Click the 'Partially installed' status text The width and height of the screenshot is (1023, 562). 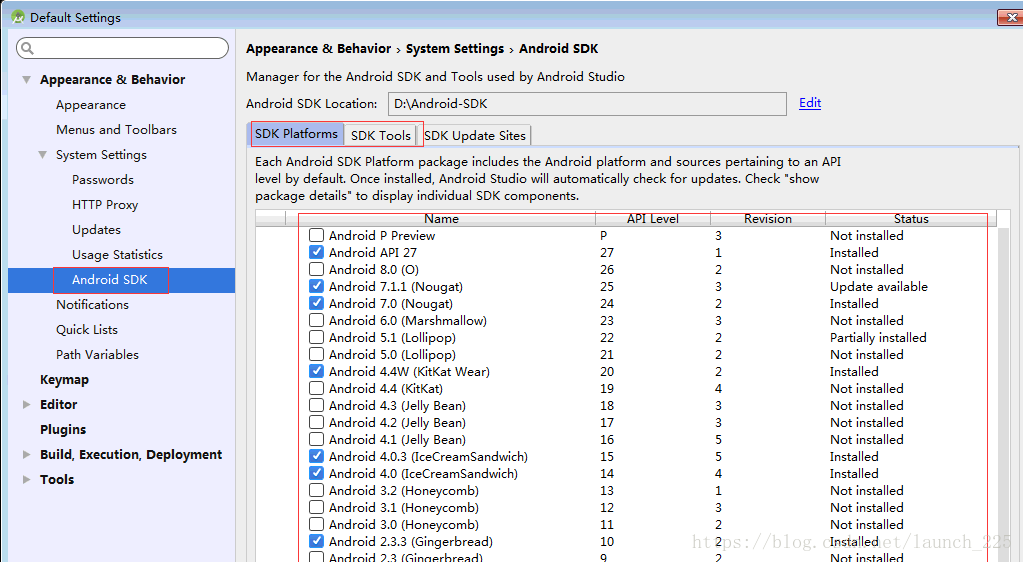click(x=878, y=337)
